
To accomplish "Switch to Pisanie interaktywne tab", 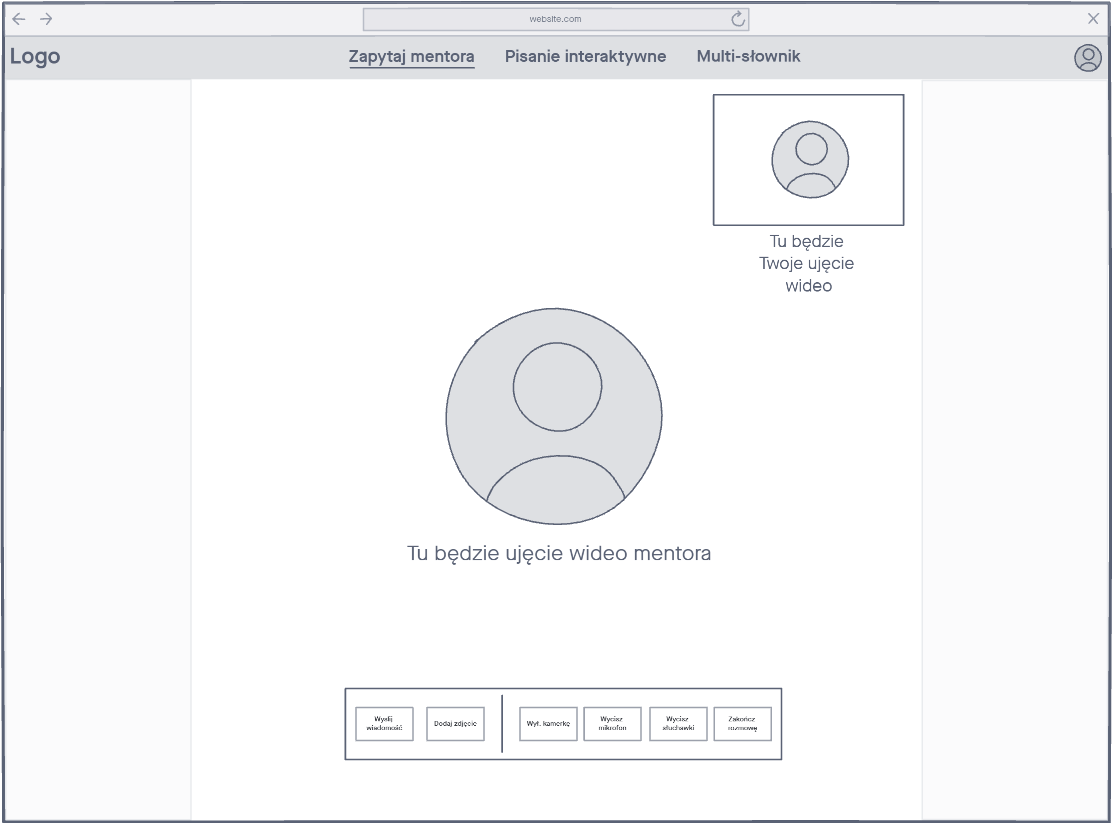I will coord(585,57).
